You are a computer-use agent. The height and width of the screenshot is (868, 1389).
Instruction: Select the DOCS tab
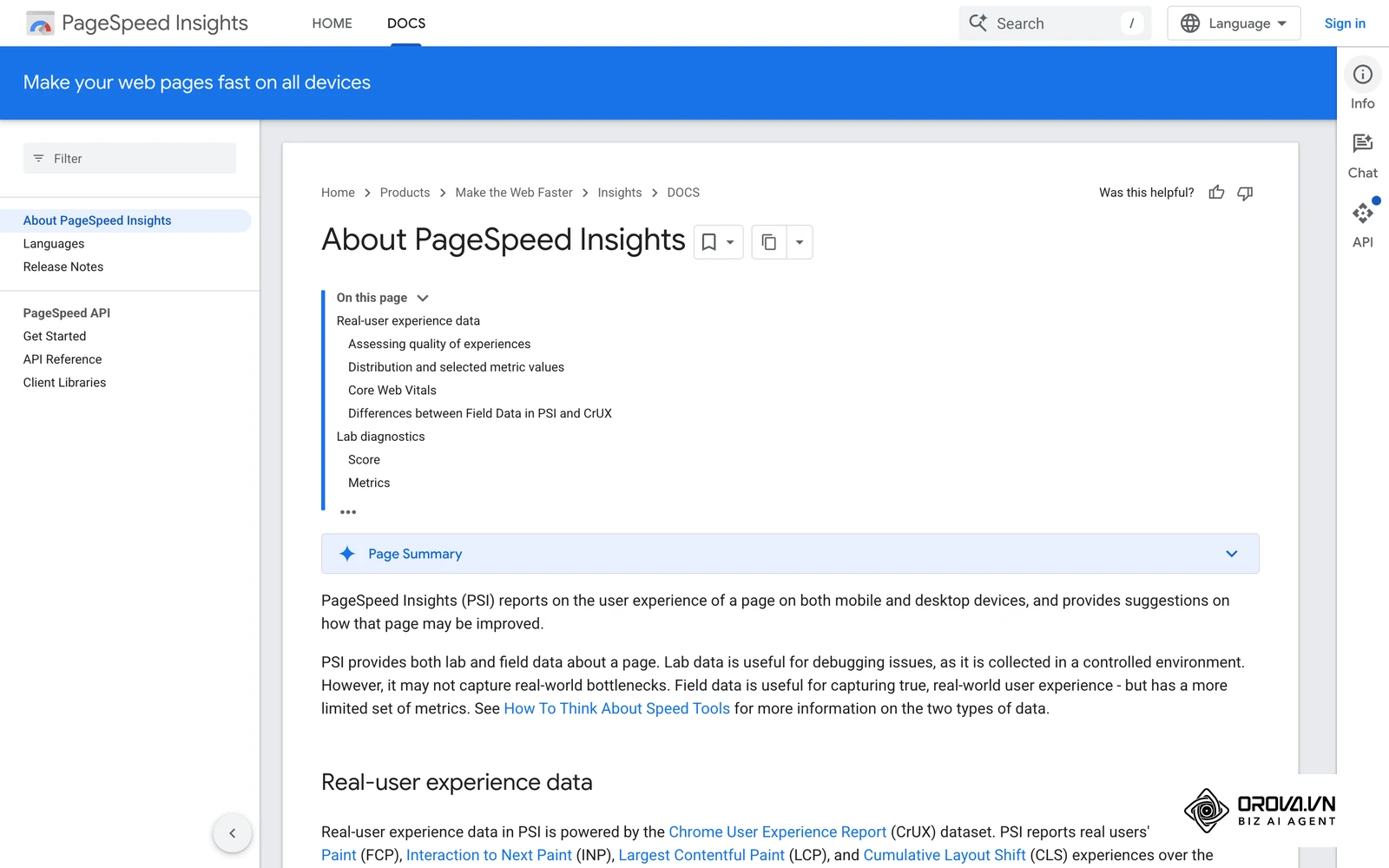click(x=406, y=23)
